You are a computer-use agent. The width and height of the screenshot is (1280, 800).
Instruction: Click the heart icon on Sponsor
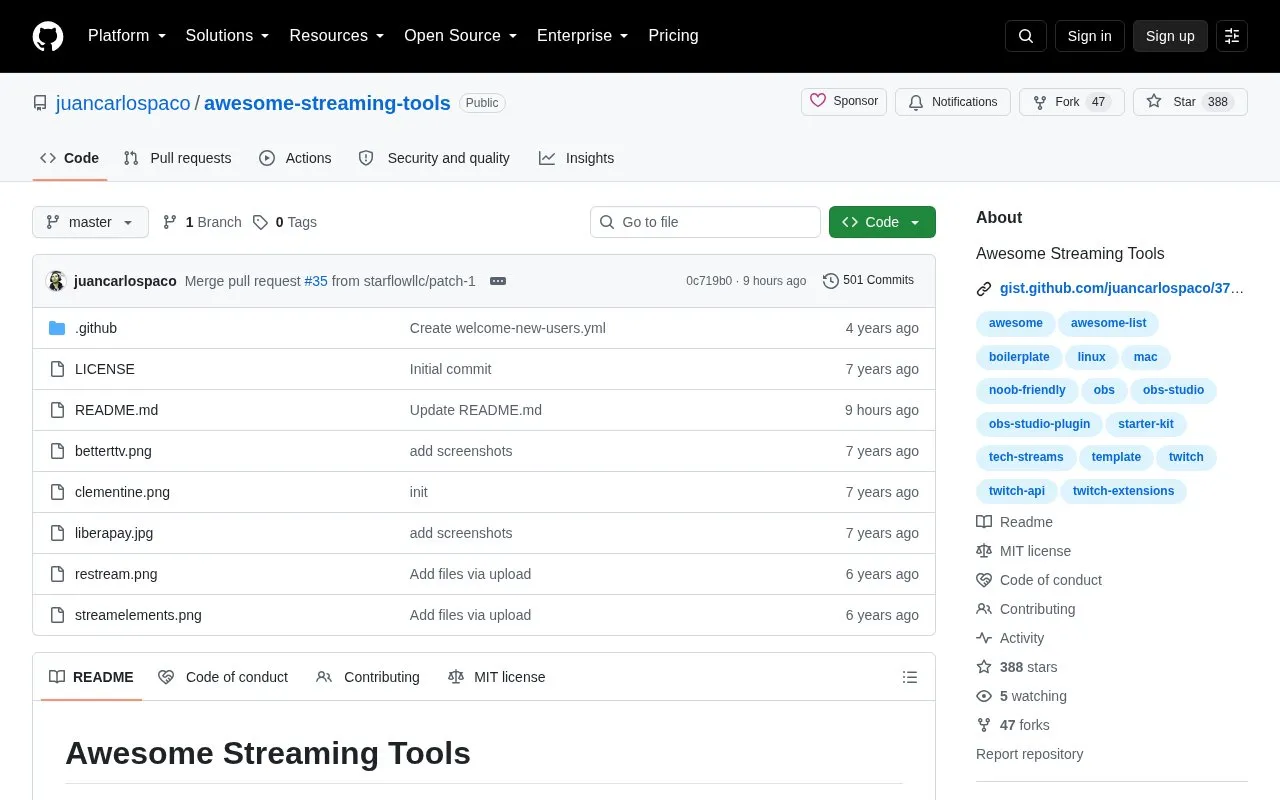[818, 101]
